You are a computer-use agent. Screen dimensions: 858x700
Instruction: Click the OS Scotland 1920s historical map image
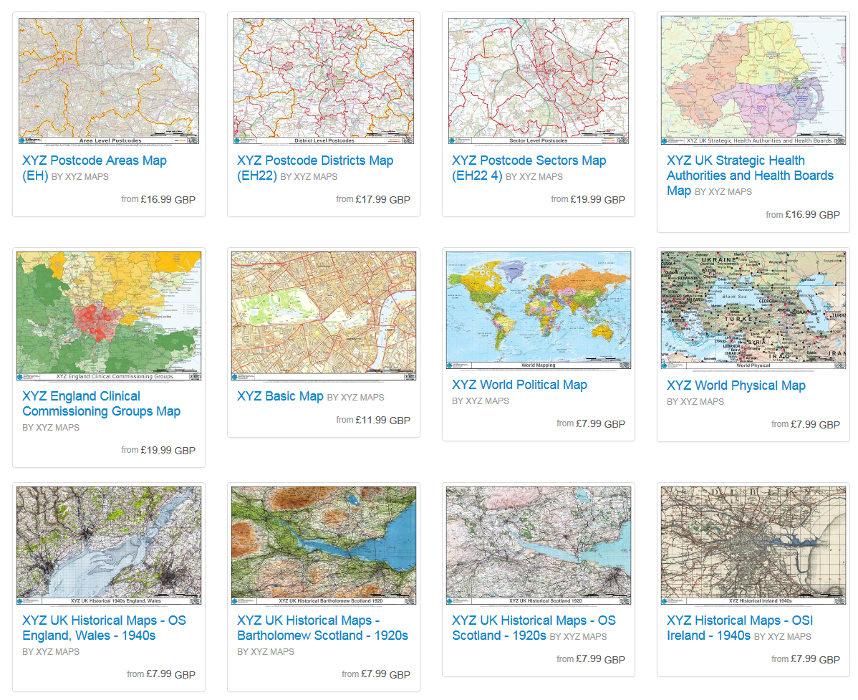[x=538, y=545]
